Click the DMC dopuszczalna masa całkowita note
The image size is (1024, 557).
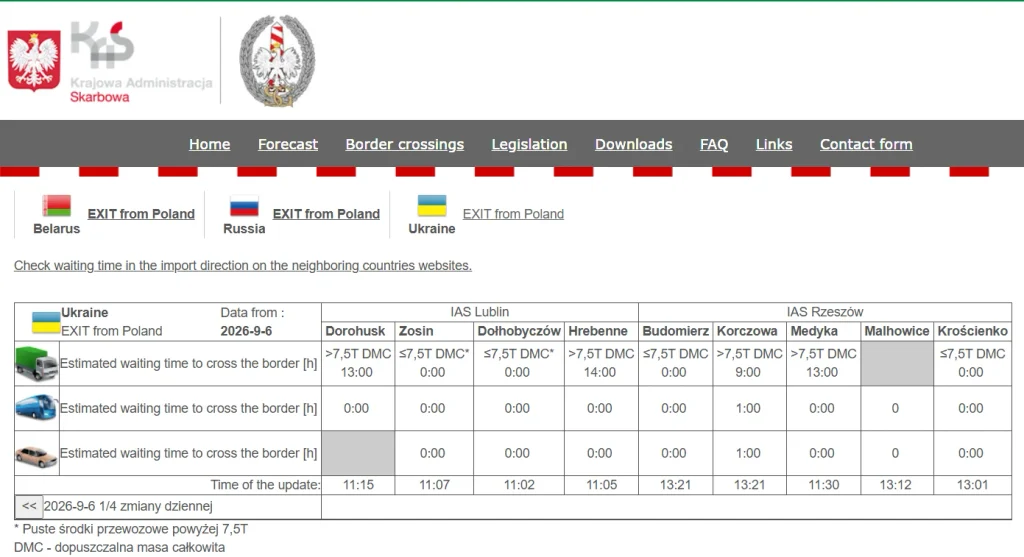tap(120, 547)
